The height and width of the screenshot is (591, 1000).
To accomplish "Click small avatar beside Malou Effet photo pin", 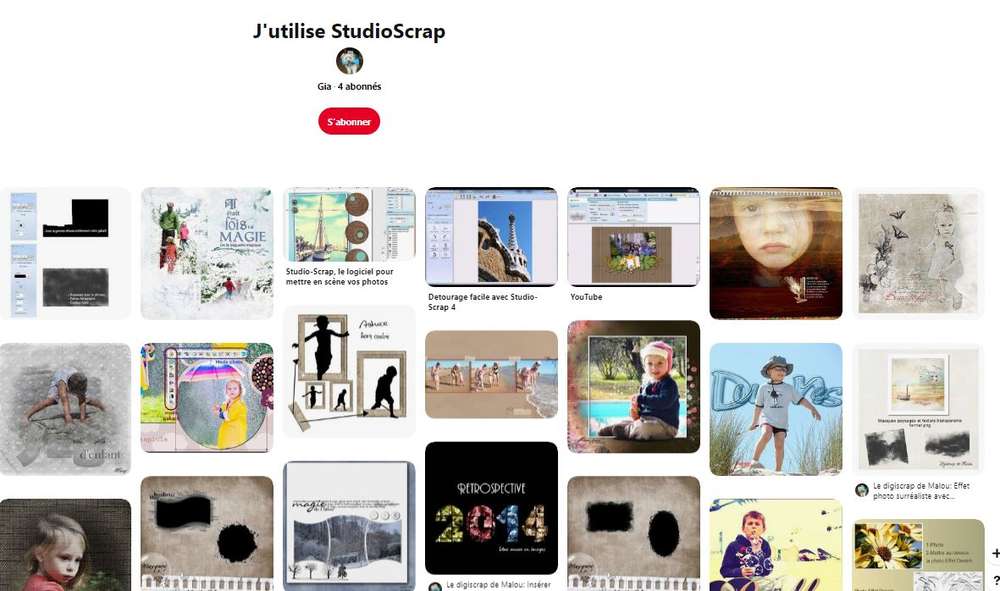I will click(x=862, y=490).
